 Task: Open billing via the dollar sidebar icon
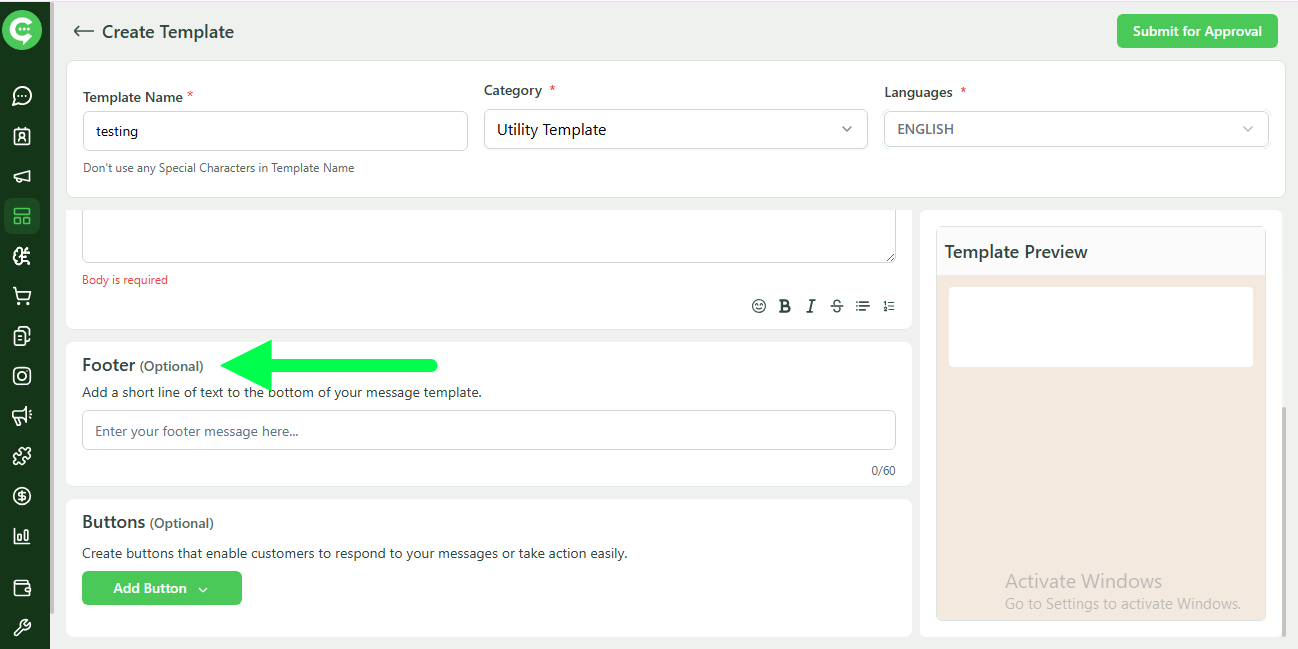pos(22,495)
